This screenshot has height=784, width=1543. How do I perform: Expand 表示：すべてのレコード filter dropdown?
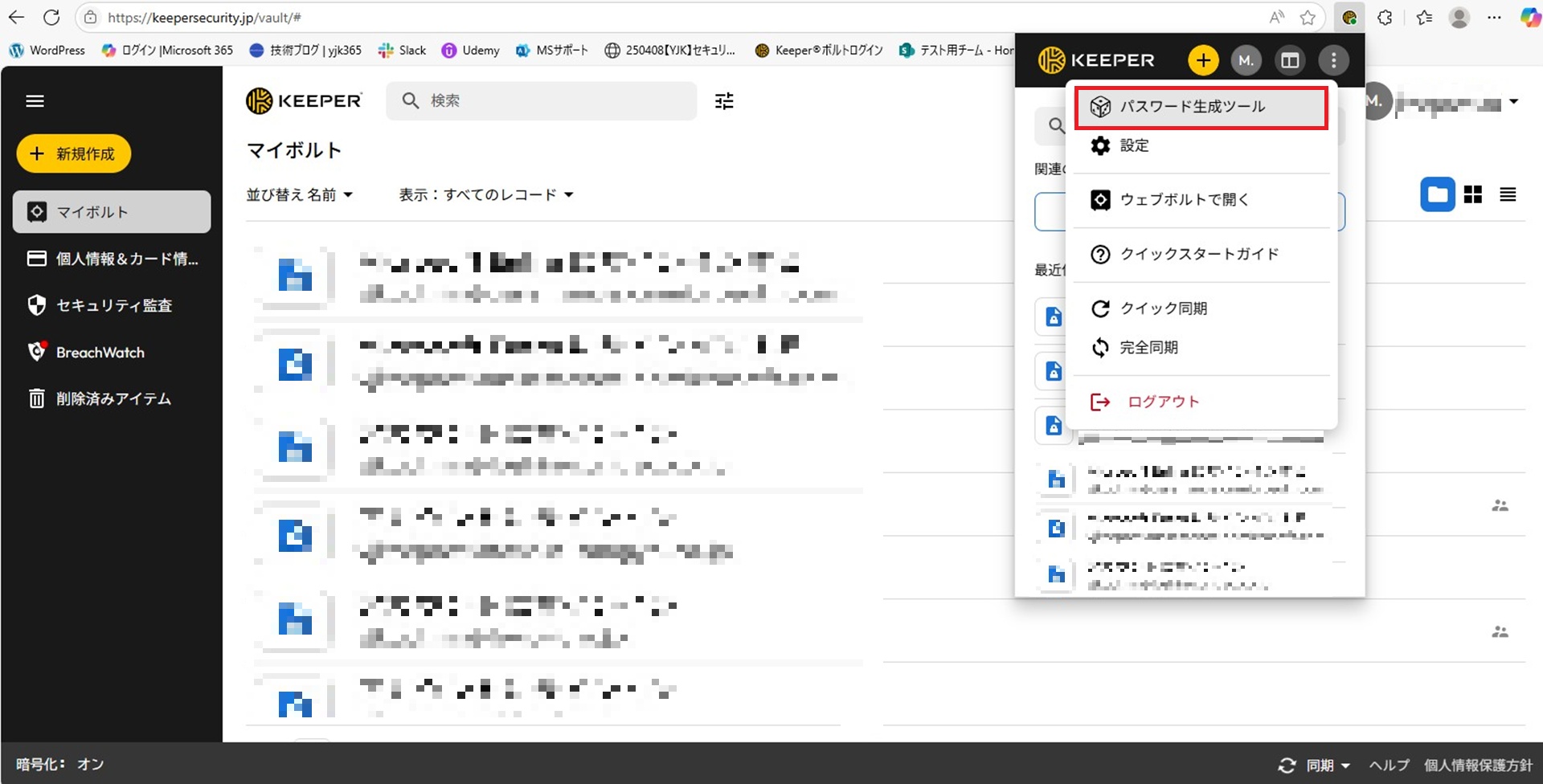pyautogui.click(x=486, y=195)
